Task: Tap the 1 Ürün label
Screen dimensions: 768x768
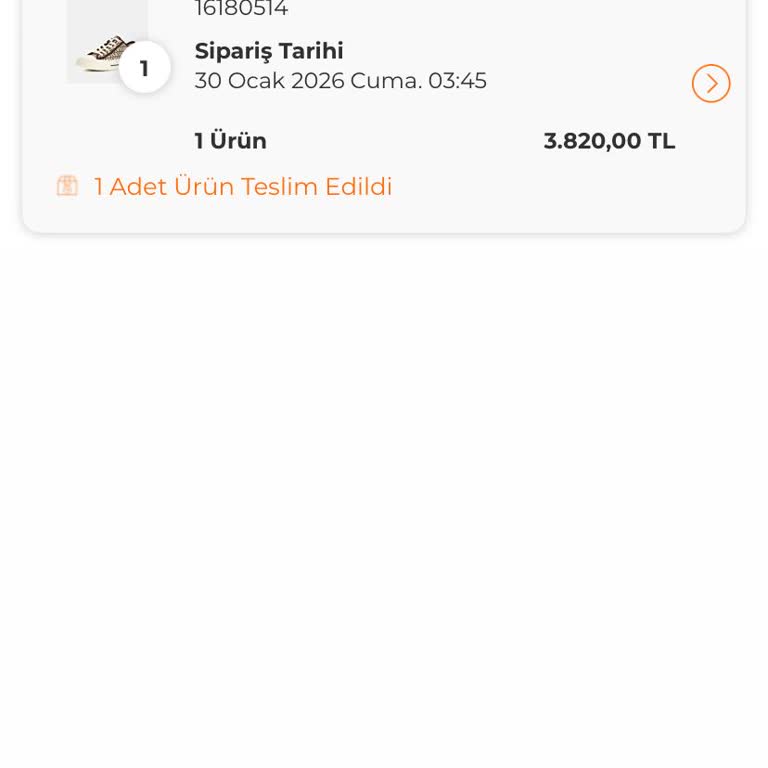Action: (x=231, y=141)
